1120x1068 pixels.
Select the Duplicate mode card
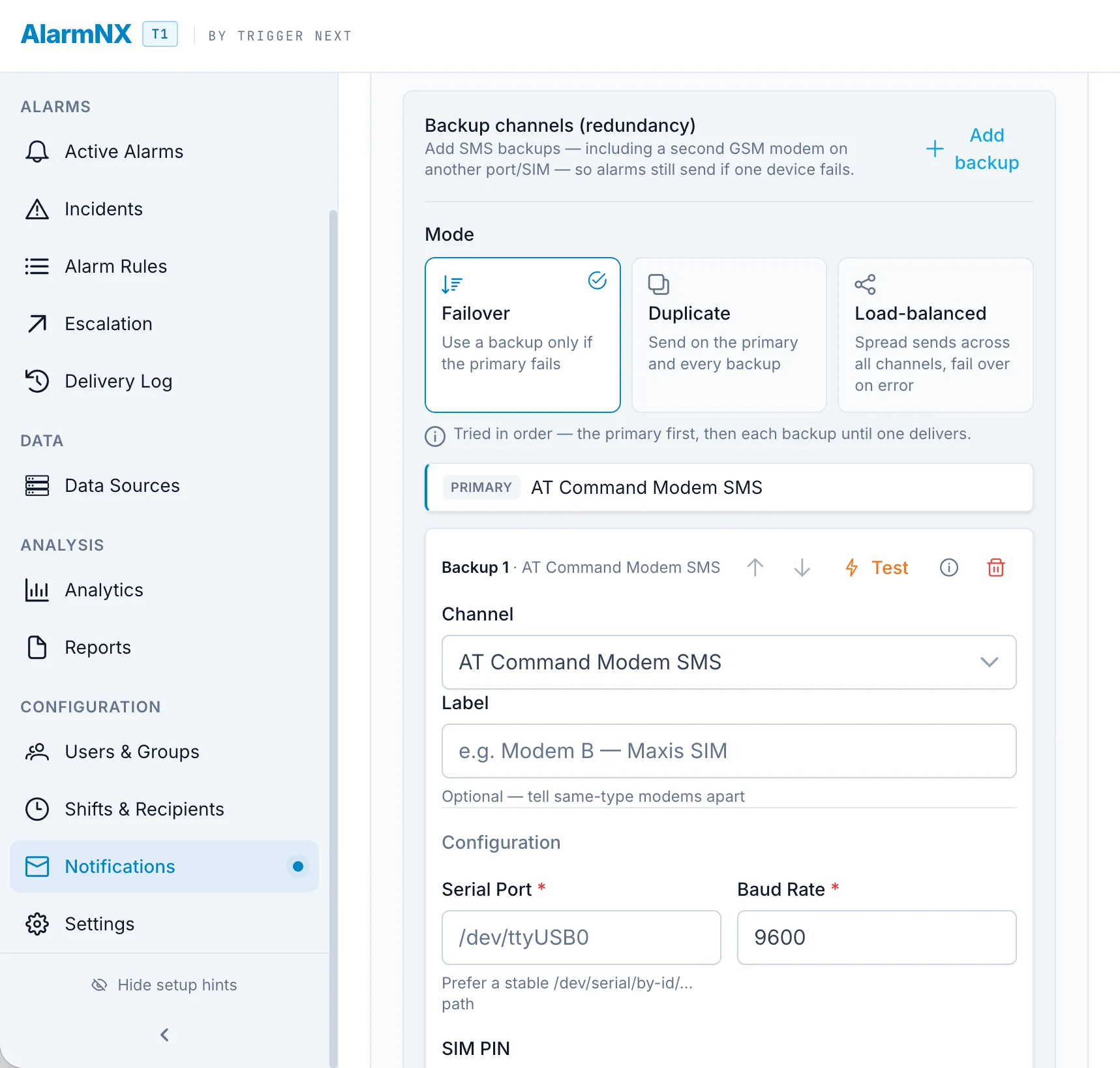click(x=729, y=335)
